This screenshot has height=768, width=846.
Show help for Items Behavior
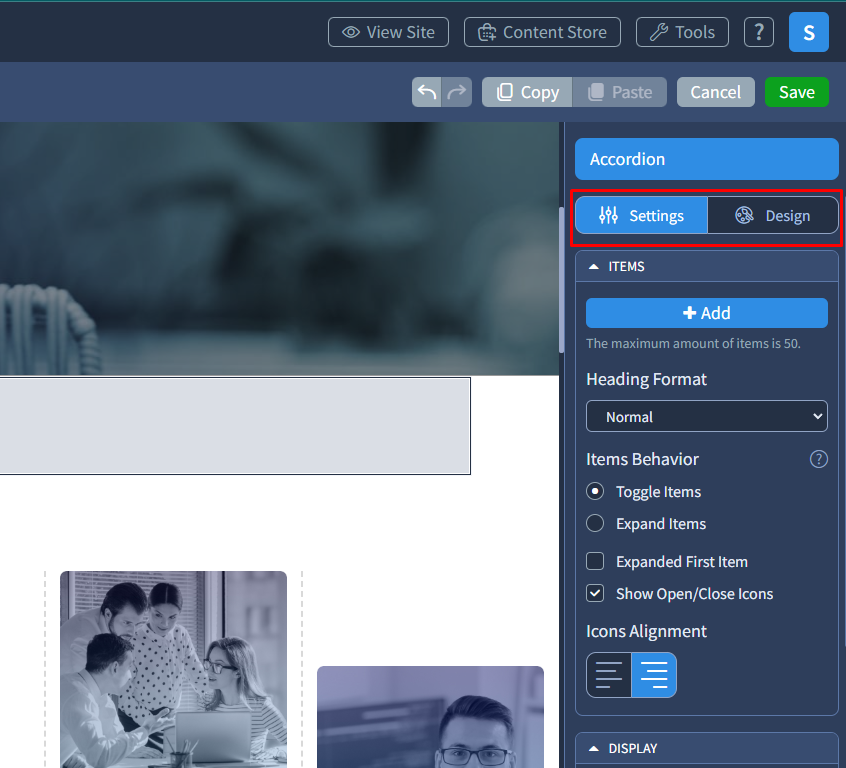coord(818,459)
